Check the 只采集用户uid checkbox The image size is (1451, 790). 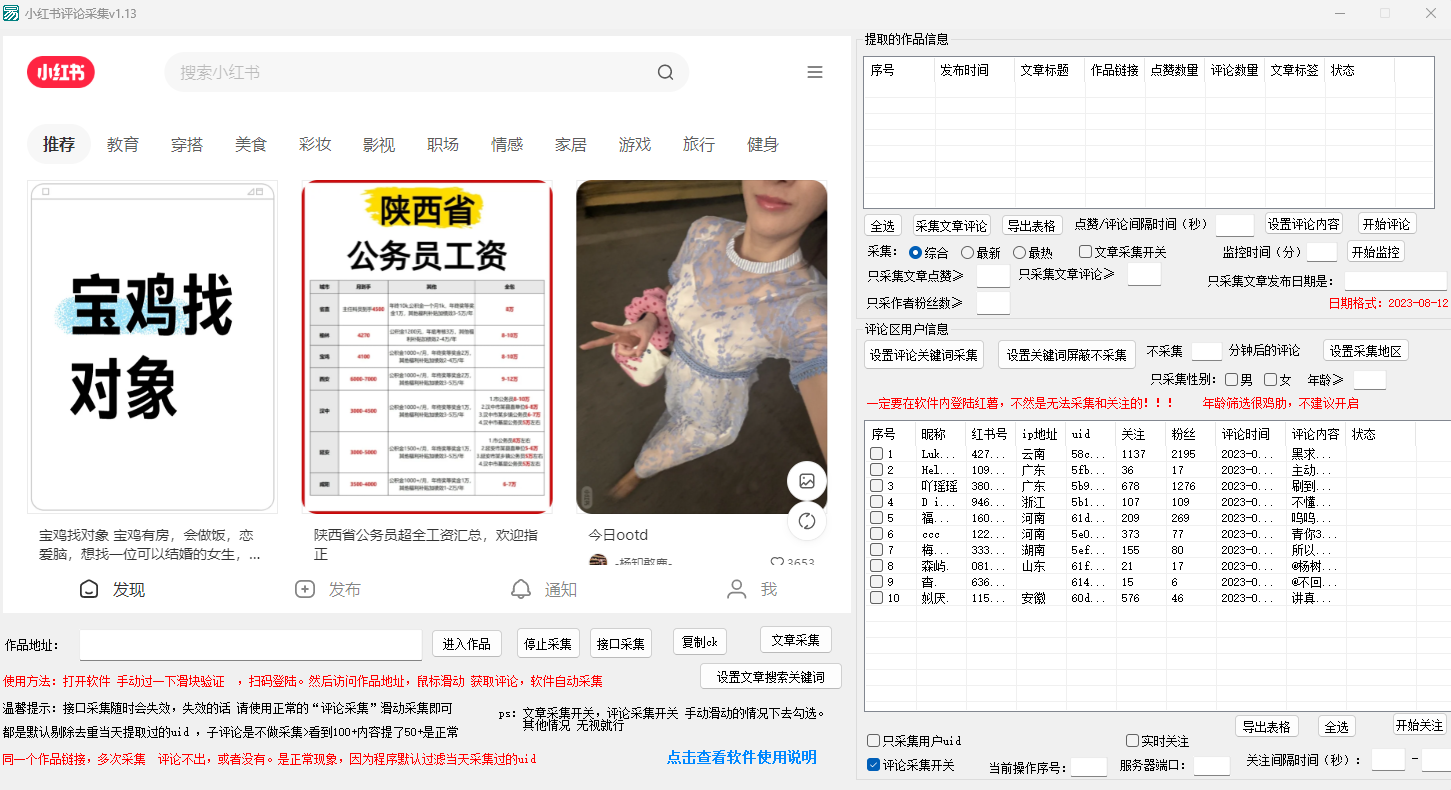point(874,741)
